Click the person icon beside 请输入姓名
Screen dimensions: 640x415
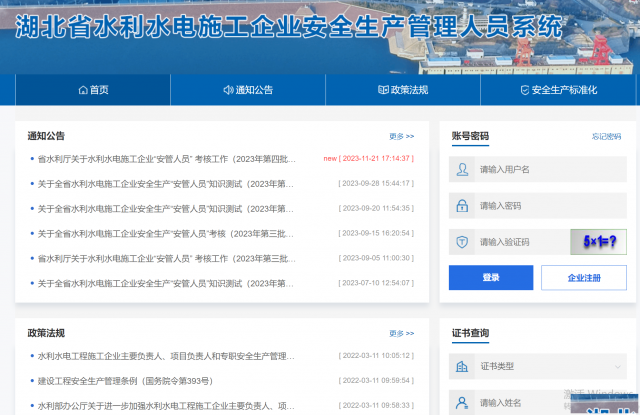click(x=462, y=403)
